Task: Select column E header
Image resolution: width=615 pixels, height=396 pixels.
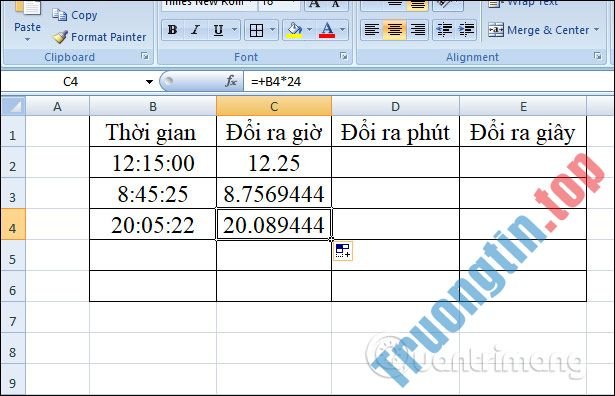Action: pyautogui.click(x=523, y=106)
